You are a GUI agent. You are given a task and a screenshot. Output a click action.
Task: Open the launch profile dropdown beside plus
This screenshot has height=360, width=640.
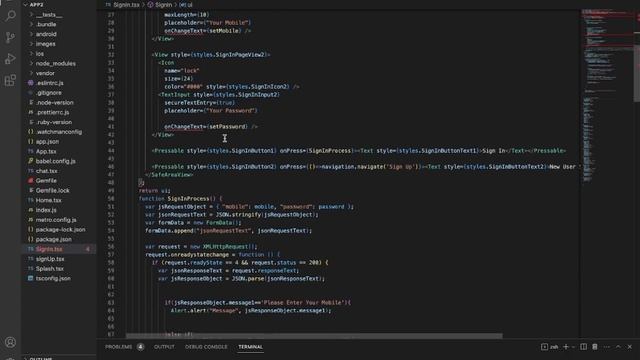click(x=573, y=347)
